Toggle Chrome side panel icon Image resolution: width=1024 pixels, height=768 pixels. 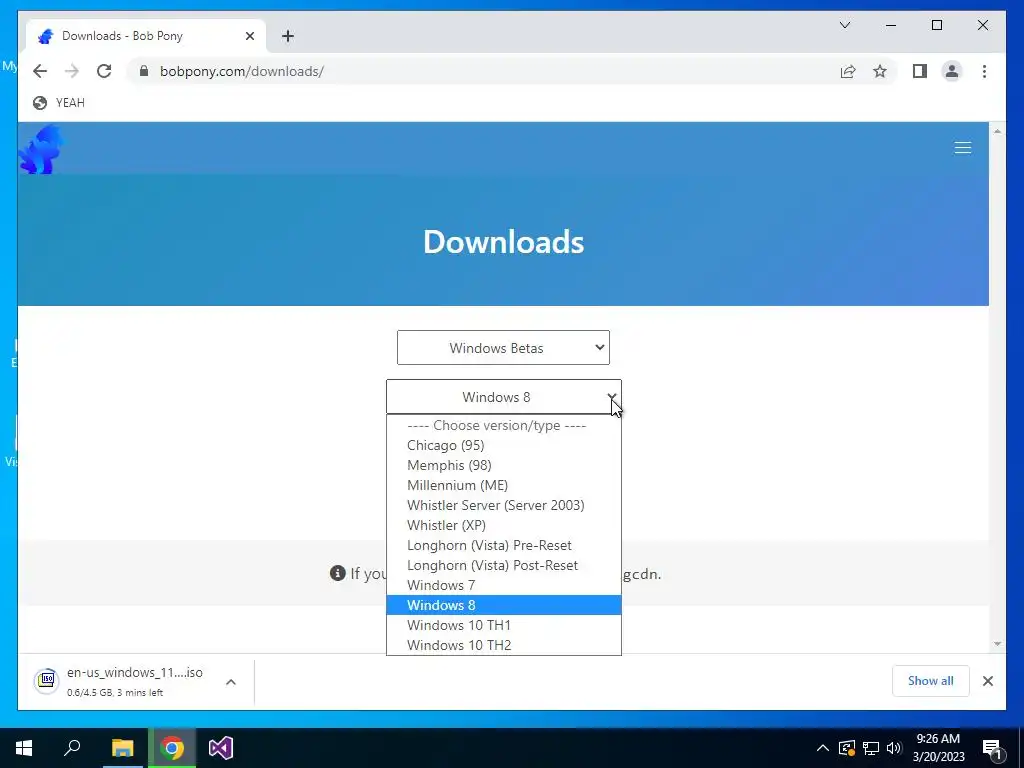[920, 71]
